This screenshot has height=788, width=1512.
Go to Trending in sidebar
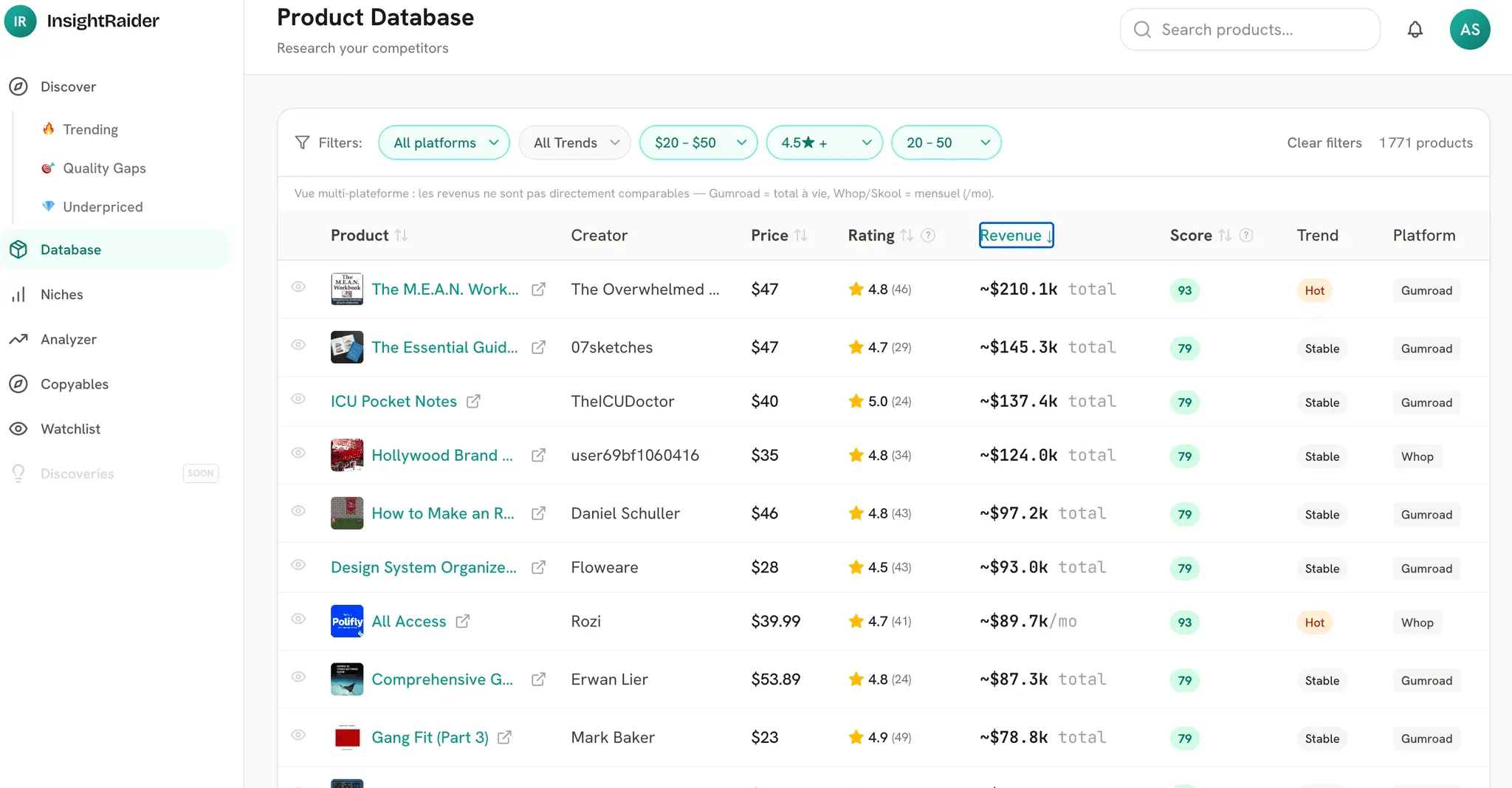[x=90, y=129]
